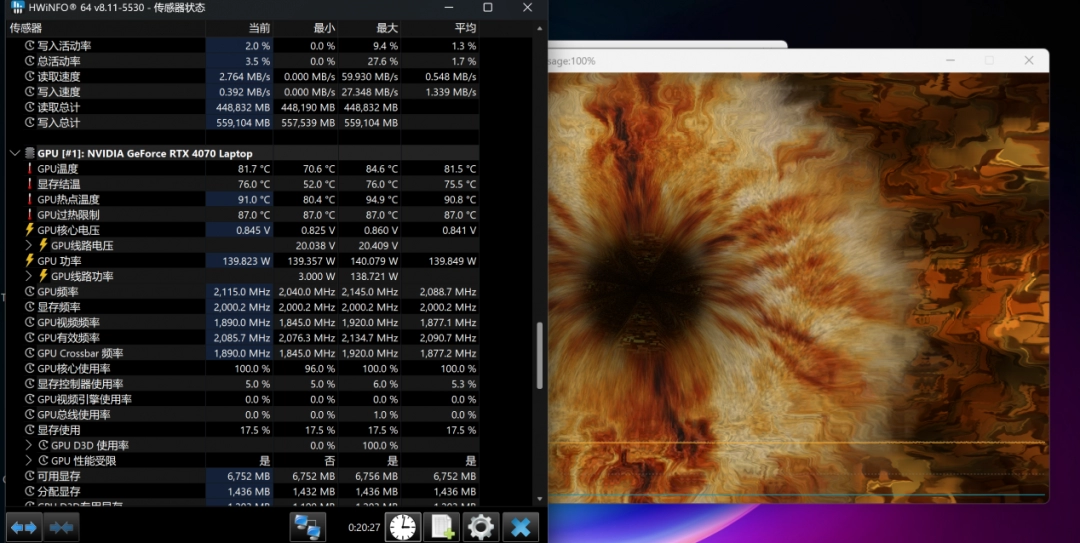Expand the GPU线路电压 sub-items
The width and height of the screenshot is (1080, 543).
(29, 245)
